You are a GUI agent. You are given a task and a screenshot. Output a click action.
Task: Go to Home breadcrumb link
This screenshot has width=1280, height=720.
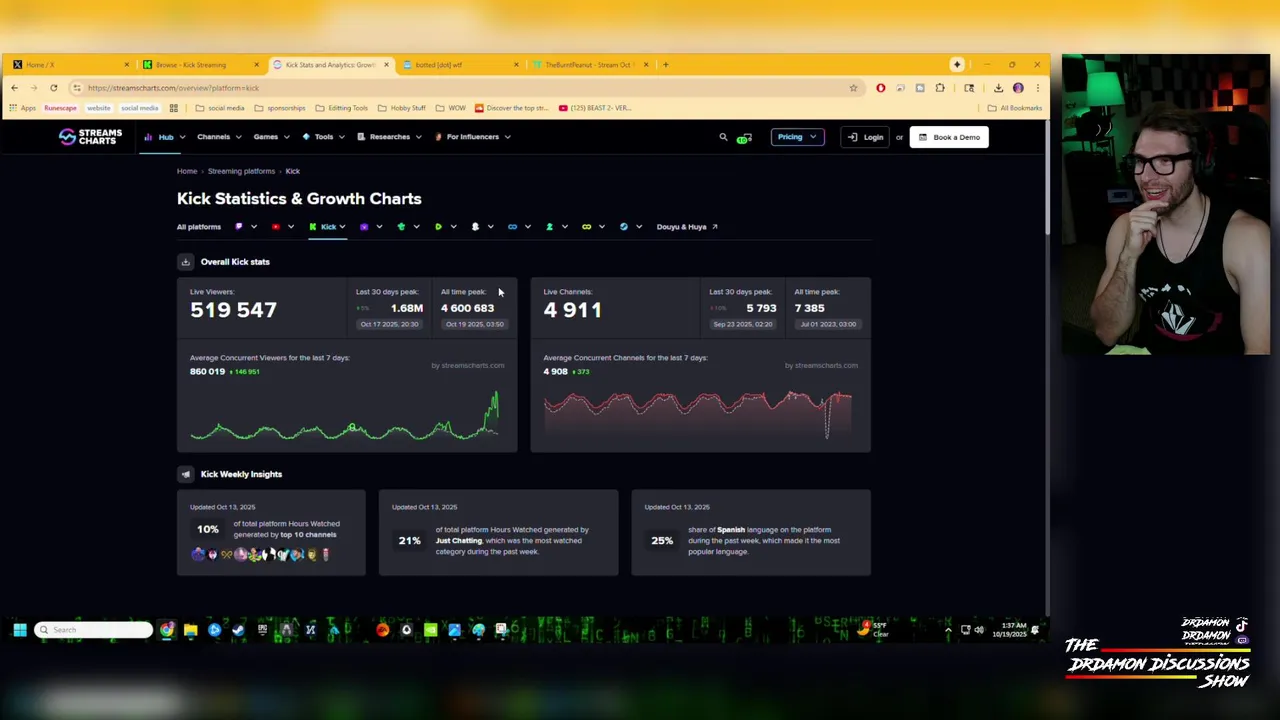tap(187, 172)
